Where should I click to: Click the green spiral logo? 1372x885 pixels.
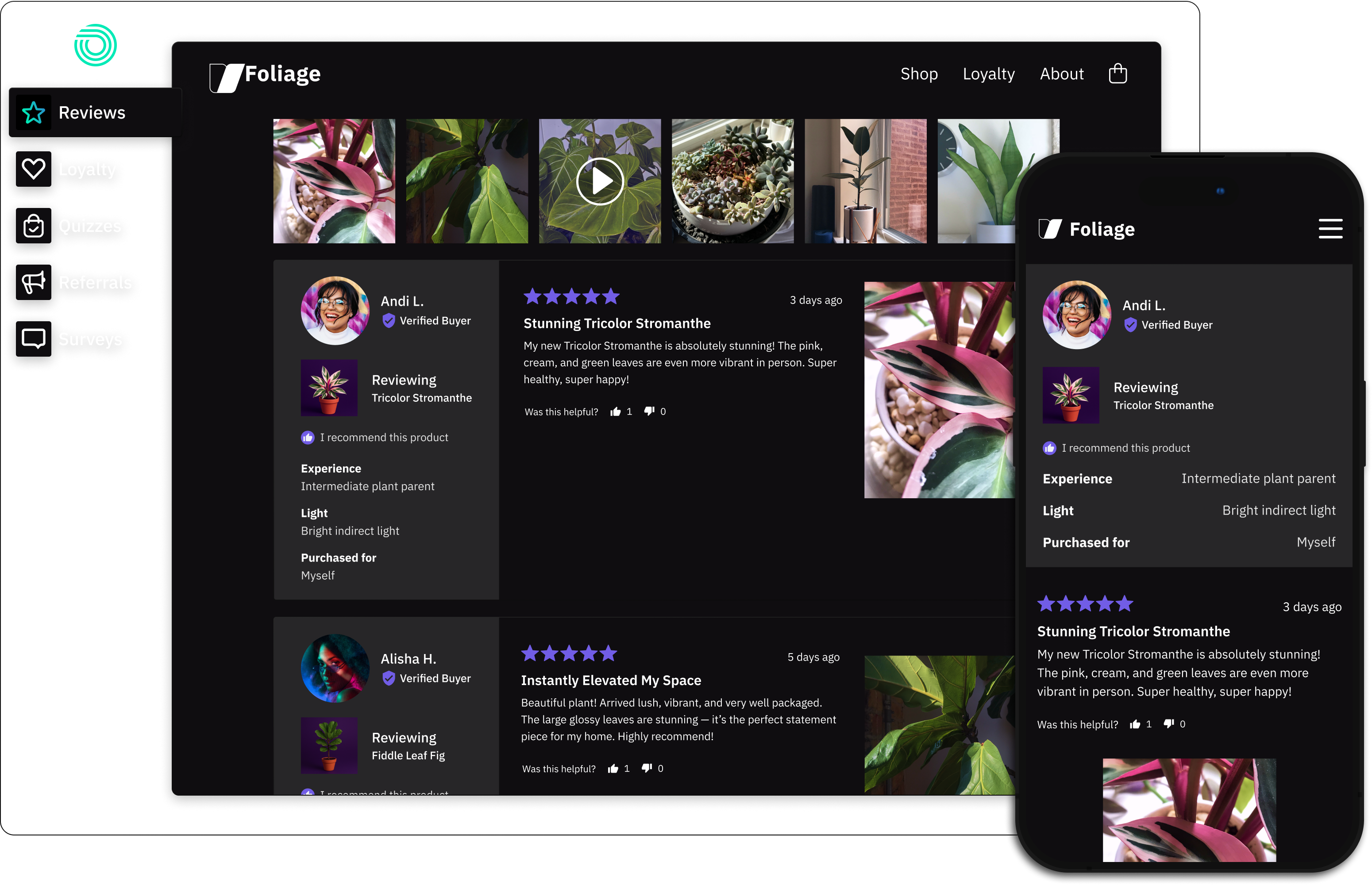96,45
